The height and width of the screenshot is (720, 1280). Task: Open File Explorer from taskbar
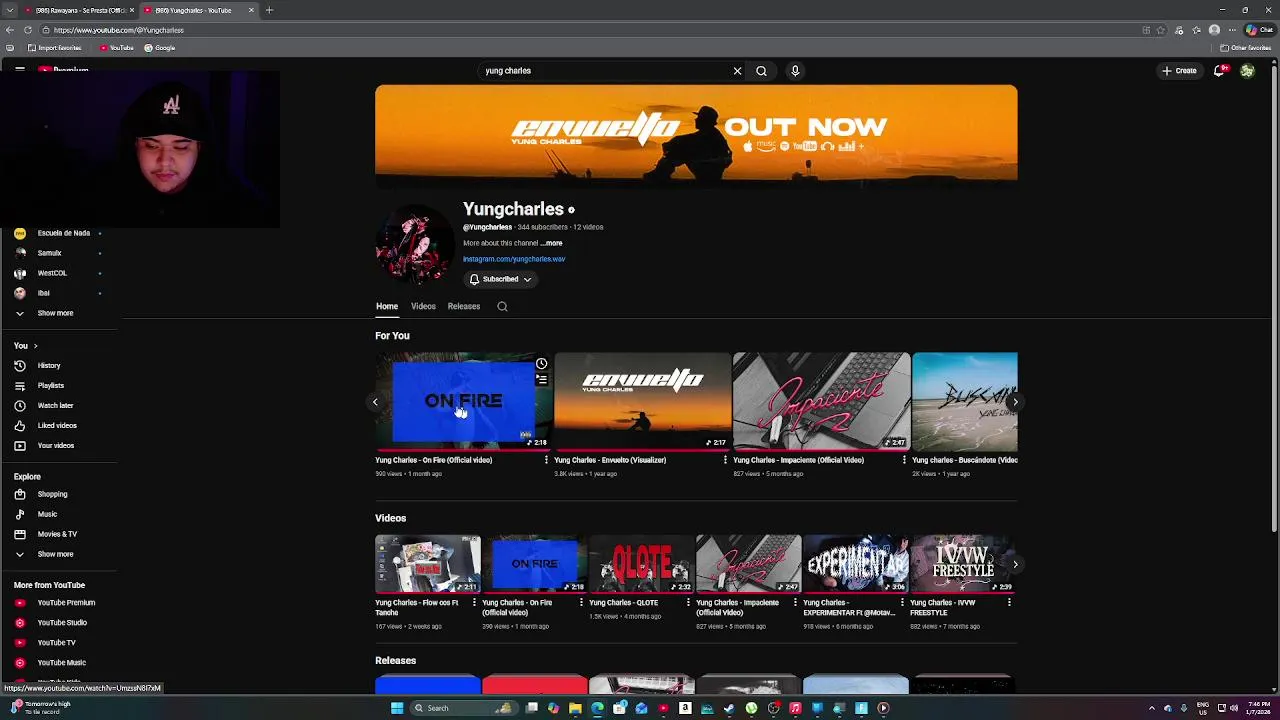[575, 708]
